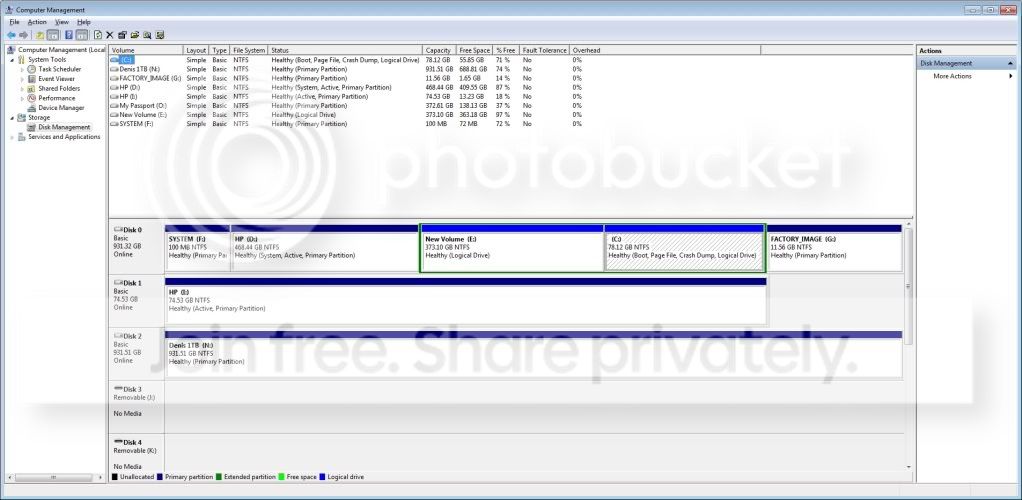Click More Actions in the Actions pane
This screenshot has height=500, width=1022.
pyautogui.click(x=952, y=76)
